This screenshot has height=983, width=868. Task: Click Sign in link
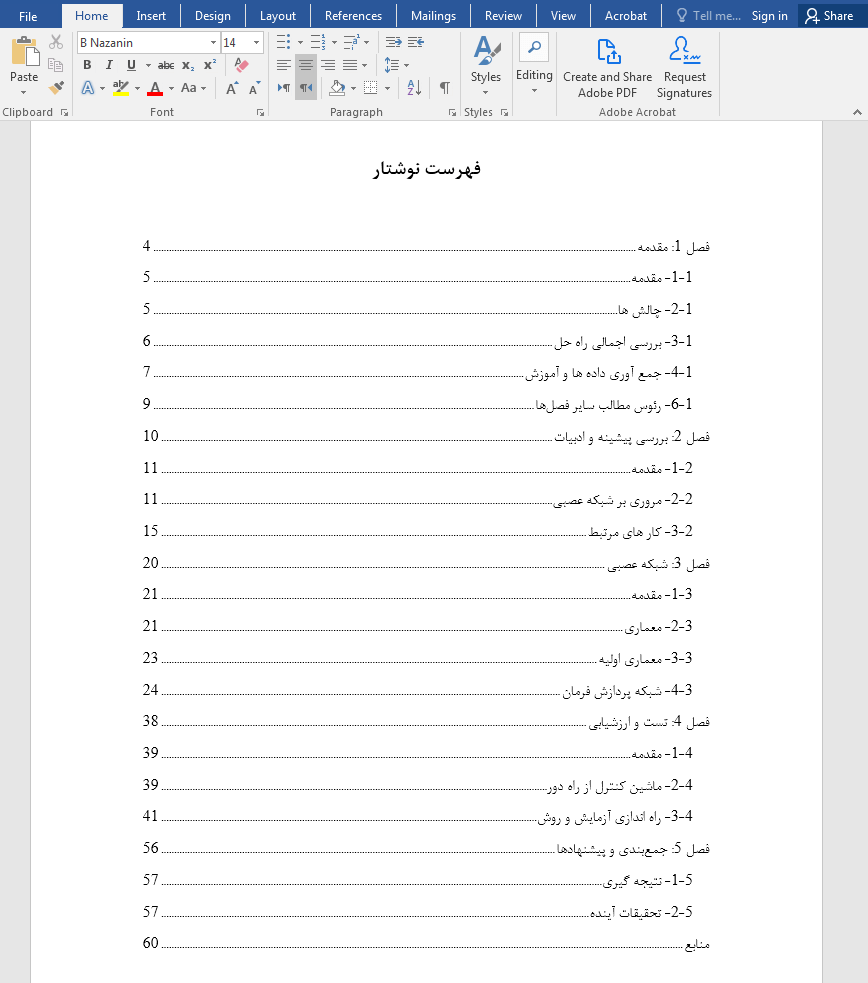pyautogui.click(x=770, y=16)
